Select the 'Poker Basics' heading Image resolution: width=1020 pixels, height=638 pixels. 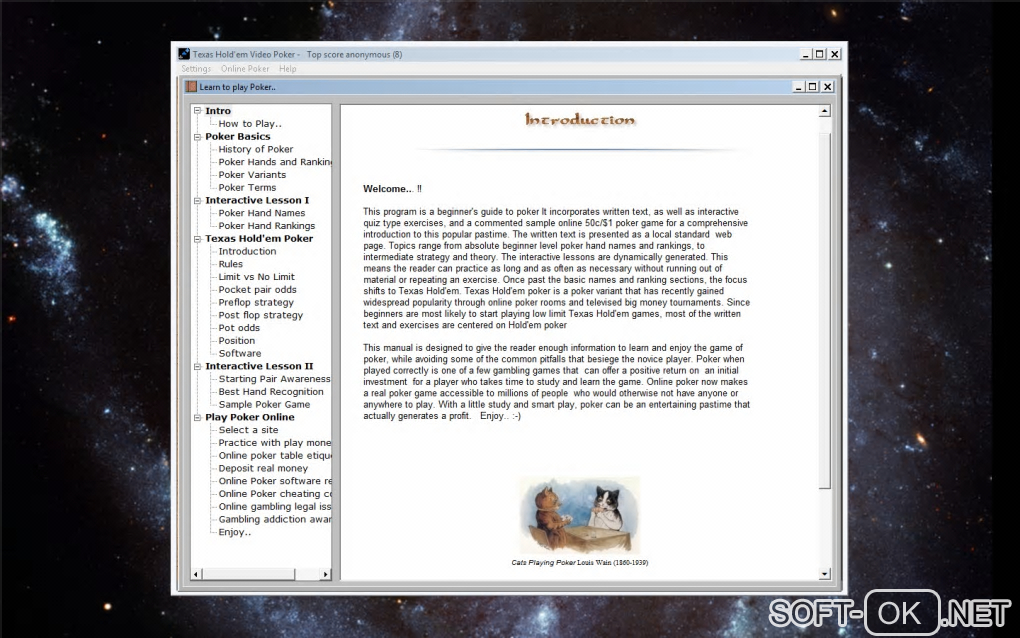click(x=237, y=137)
